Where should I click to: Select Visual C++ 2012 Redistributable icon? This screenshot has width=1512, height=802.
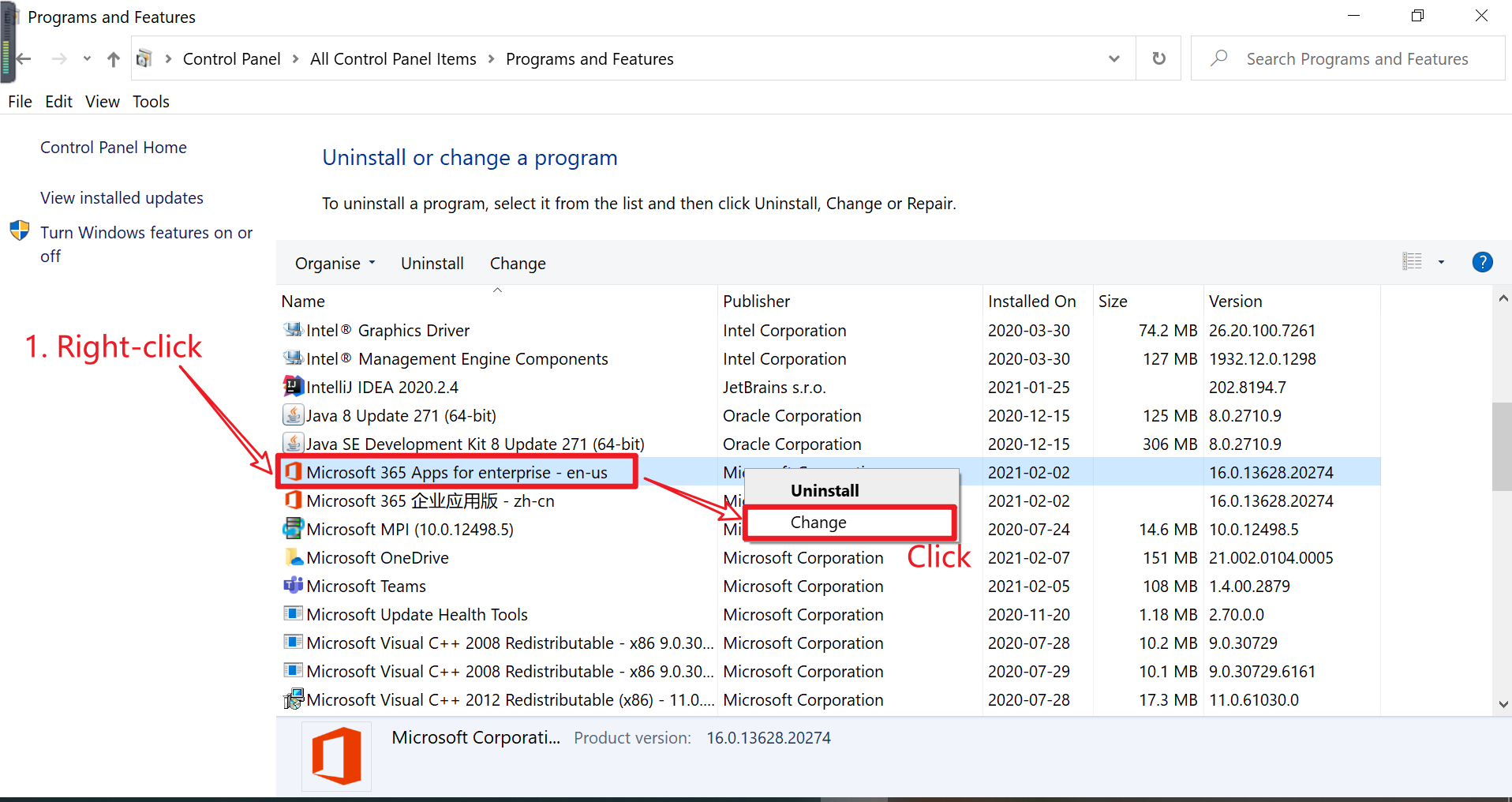click(x=293, y=699)
